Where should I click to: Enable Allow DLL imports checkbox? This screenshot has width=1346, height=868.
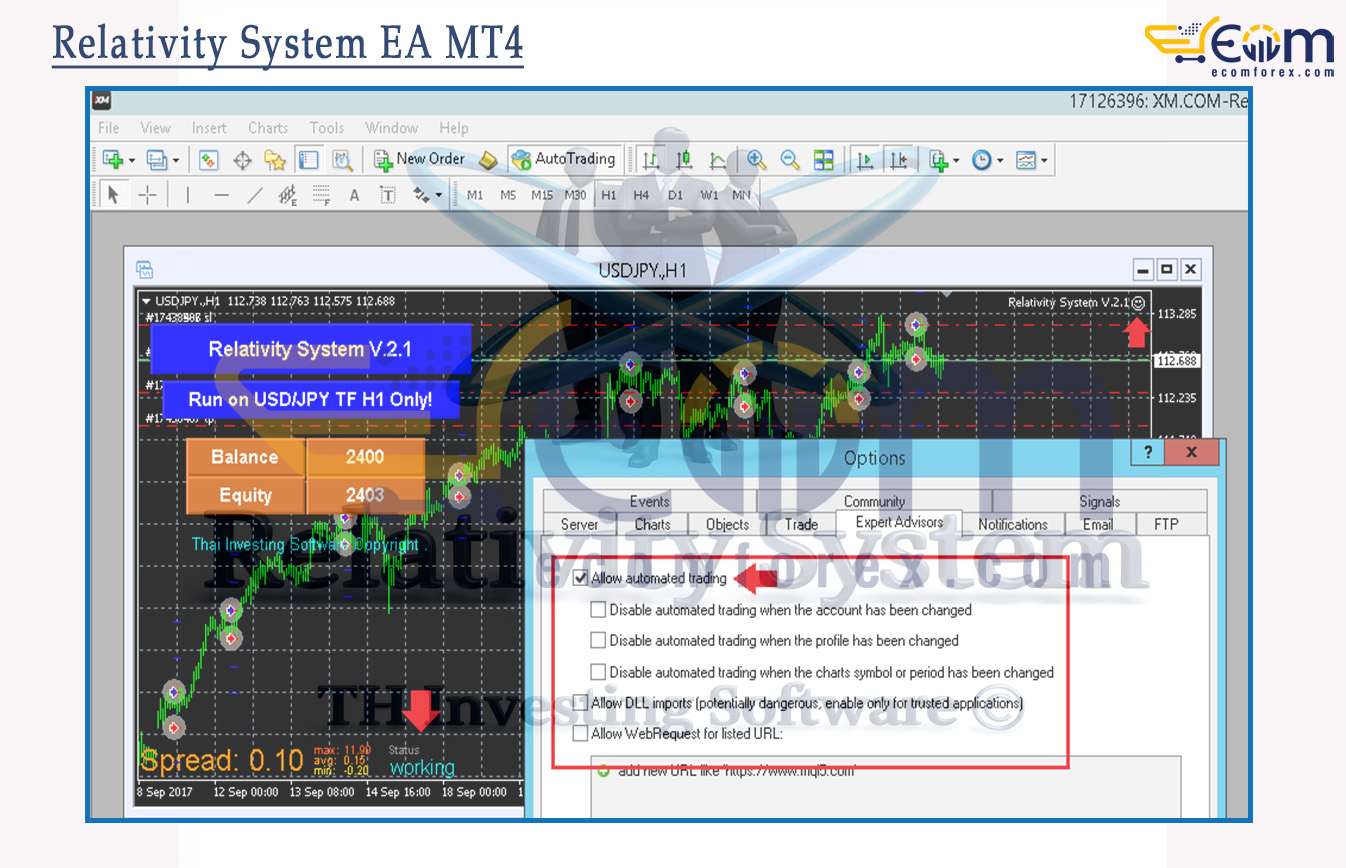(580, 703)
